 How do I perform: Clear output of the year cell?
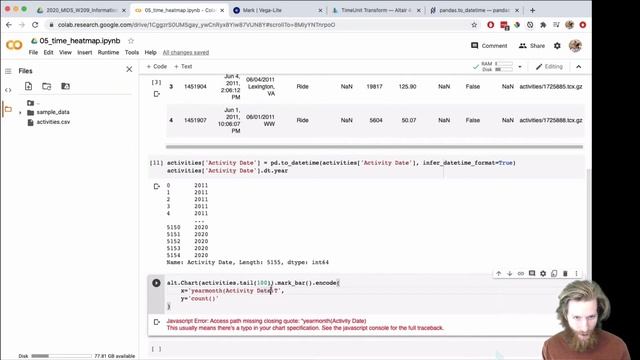(x=156, y=187)
